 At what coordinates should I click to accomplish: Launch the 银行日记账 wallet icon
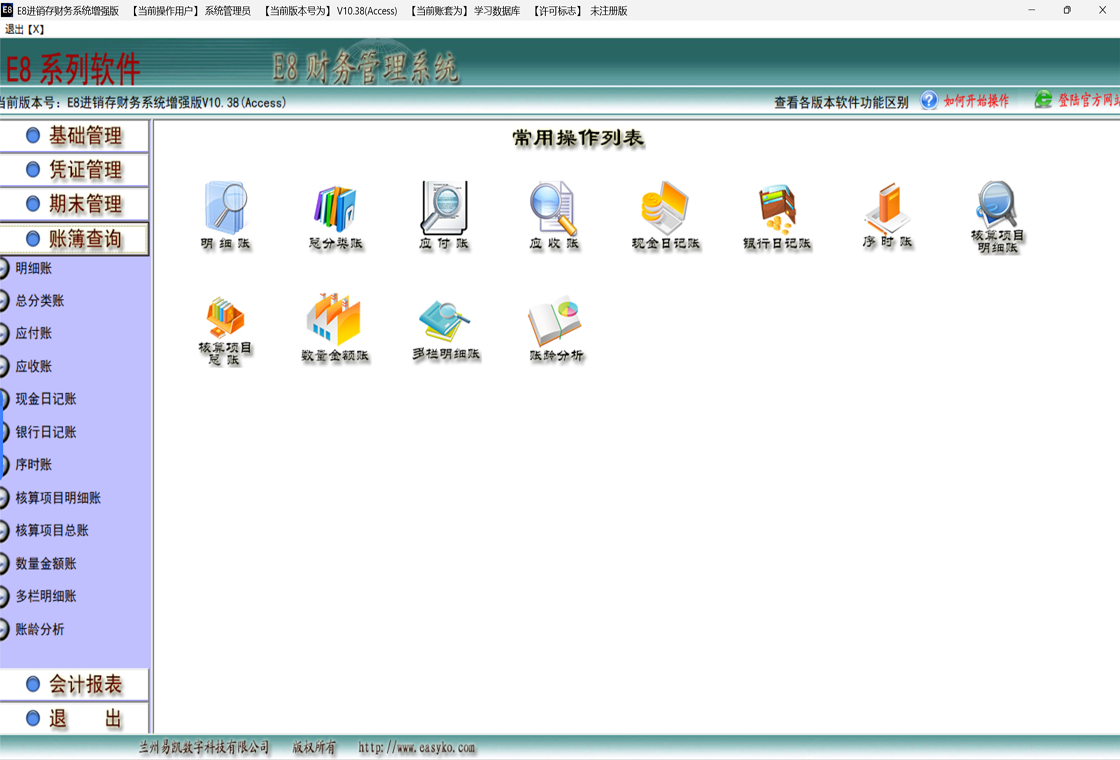click(777, 210)
